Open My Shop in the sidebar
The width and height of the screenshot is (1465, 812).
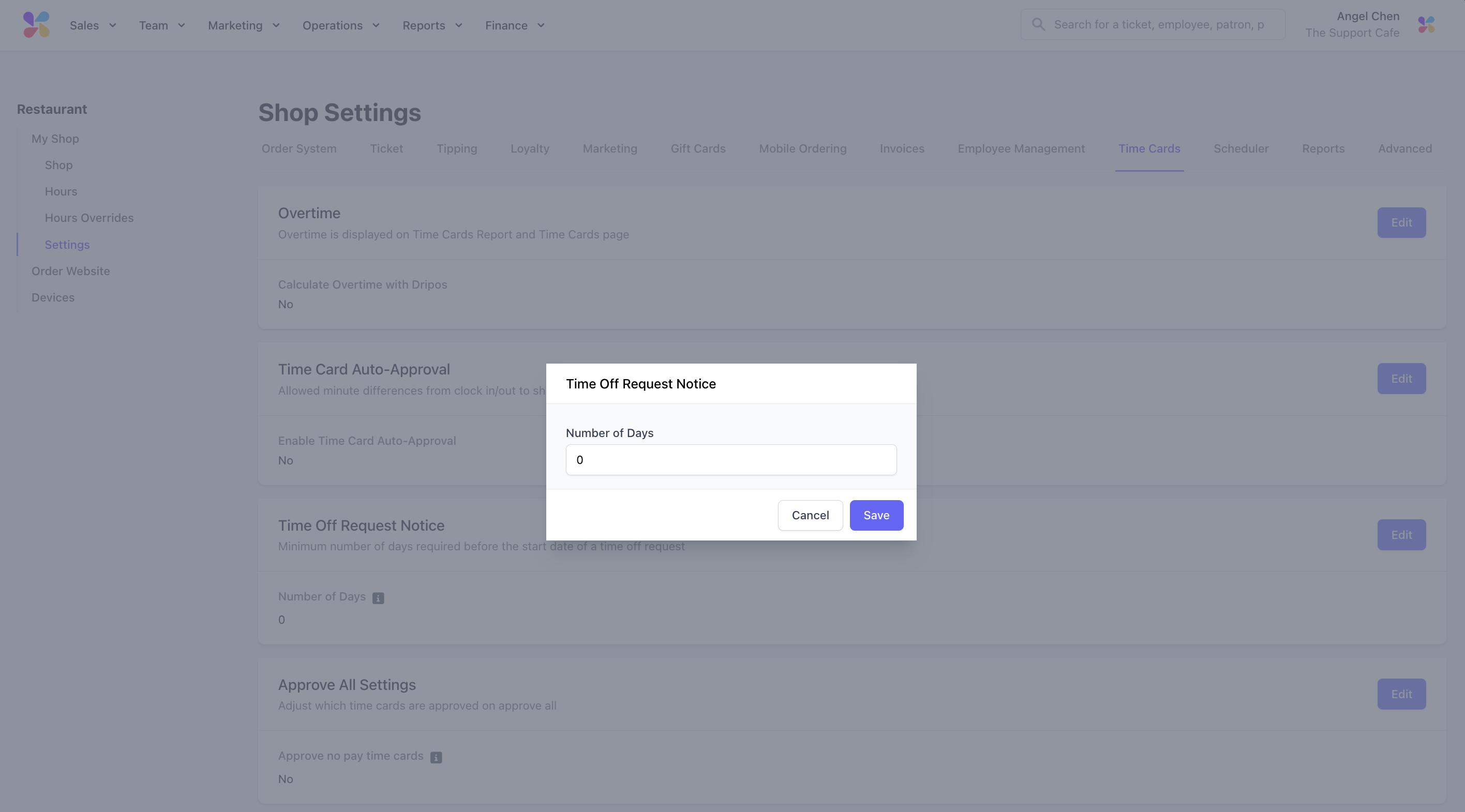pos(55,139)
